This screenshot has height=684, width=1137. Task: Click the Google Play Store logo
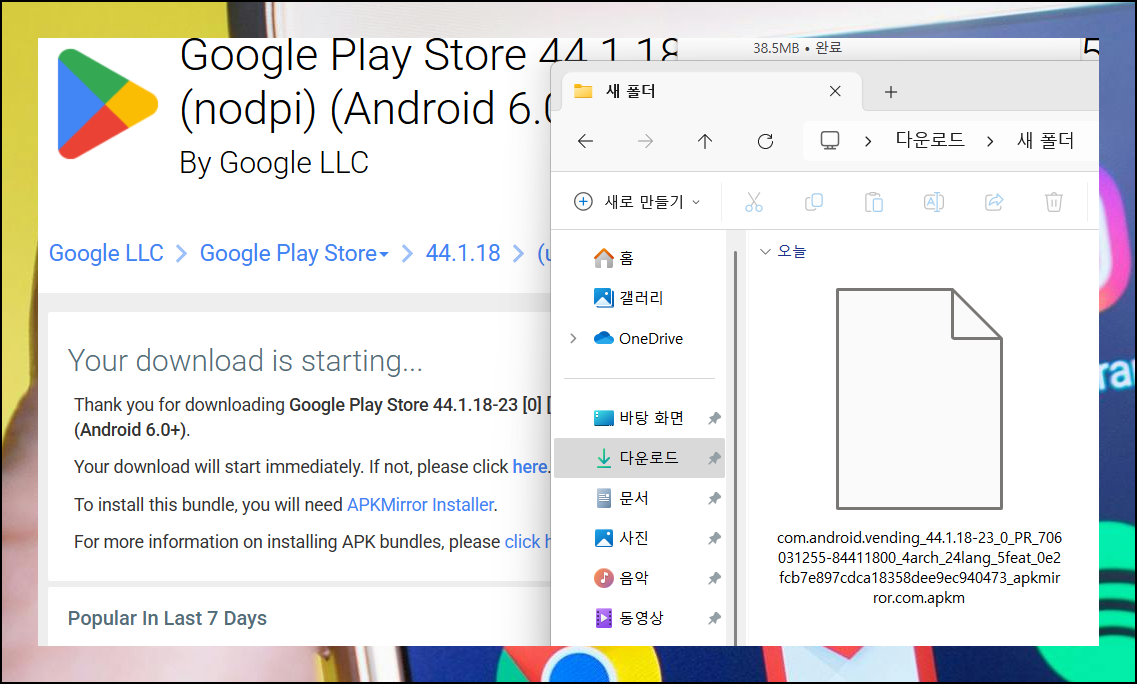tap(107, 104)
